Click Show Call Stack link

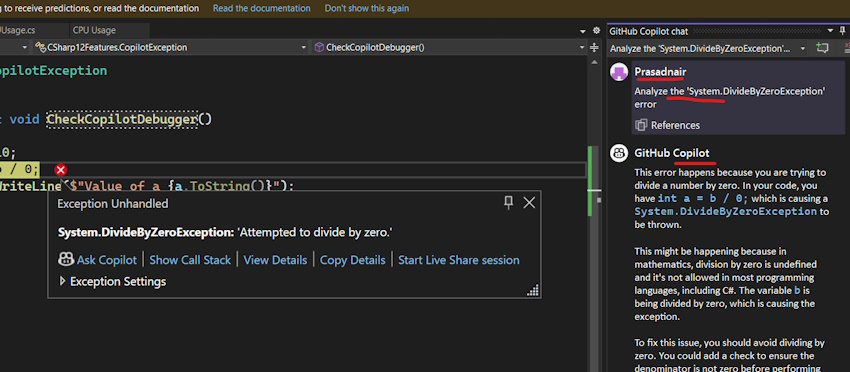coord(190,260)
